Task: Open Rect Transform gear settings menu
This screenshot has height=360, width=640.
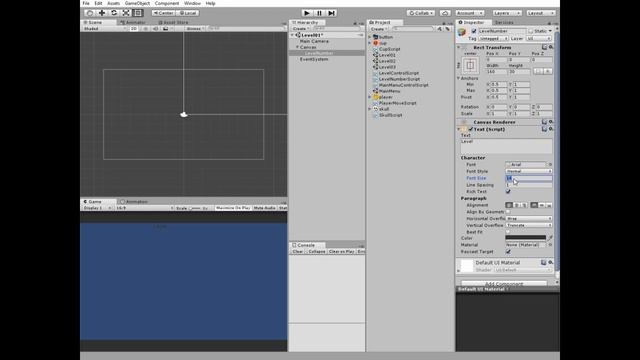Action: (x=551, y=47)
